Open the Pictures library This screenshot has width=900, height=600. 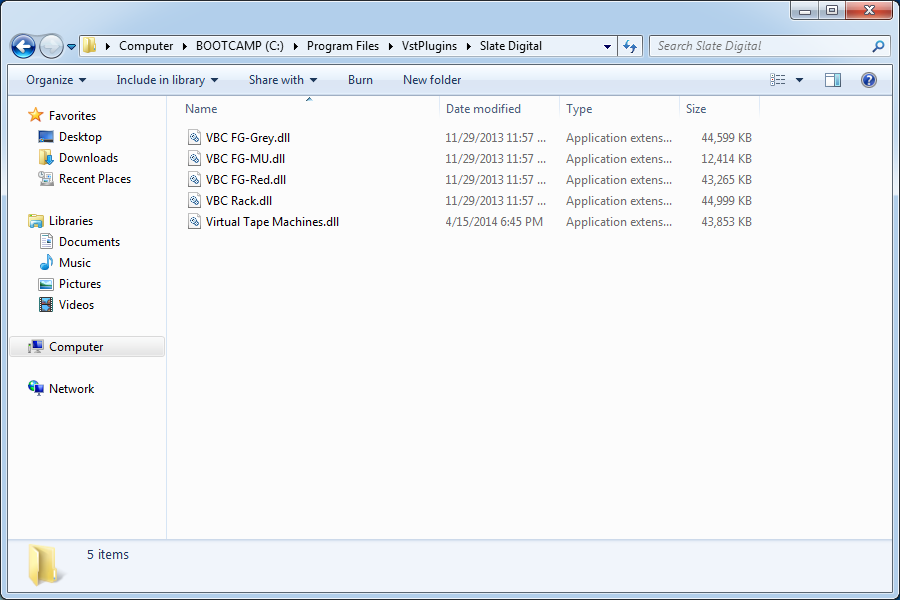(80, 284)
